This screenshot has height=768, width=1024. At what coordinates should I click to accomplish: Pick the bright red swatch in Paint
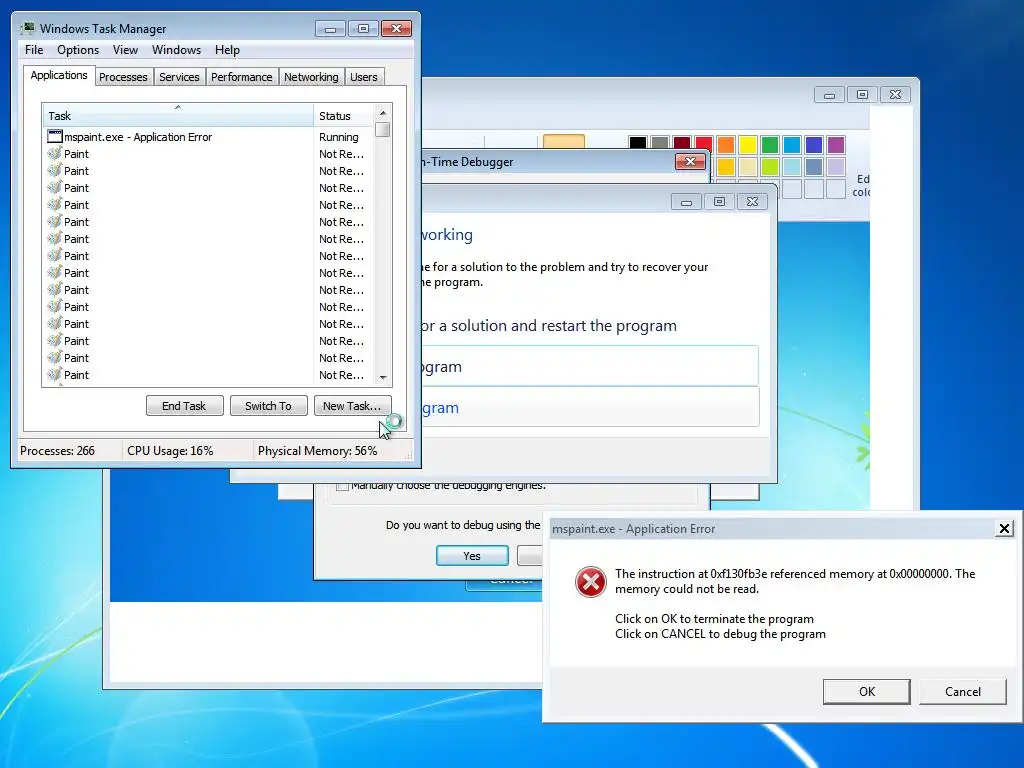704,144
